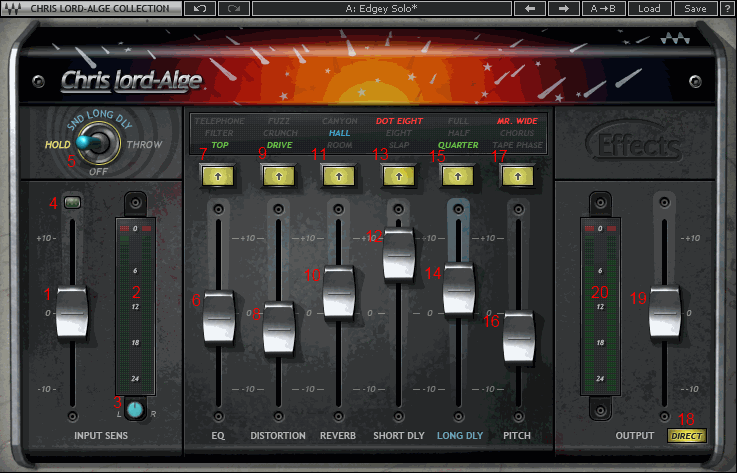Open the Save menu
This screenshot has width=737, height=473.
(695, 8)
